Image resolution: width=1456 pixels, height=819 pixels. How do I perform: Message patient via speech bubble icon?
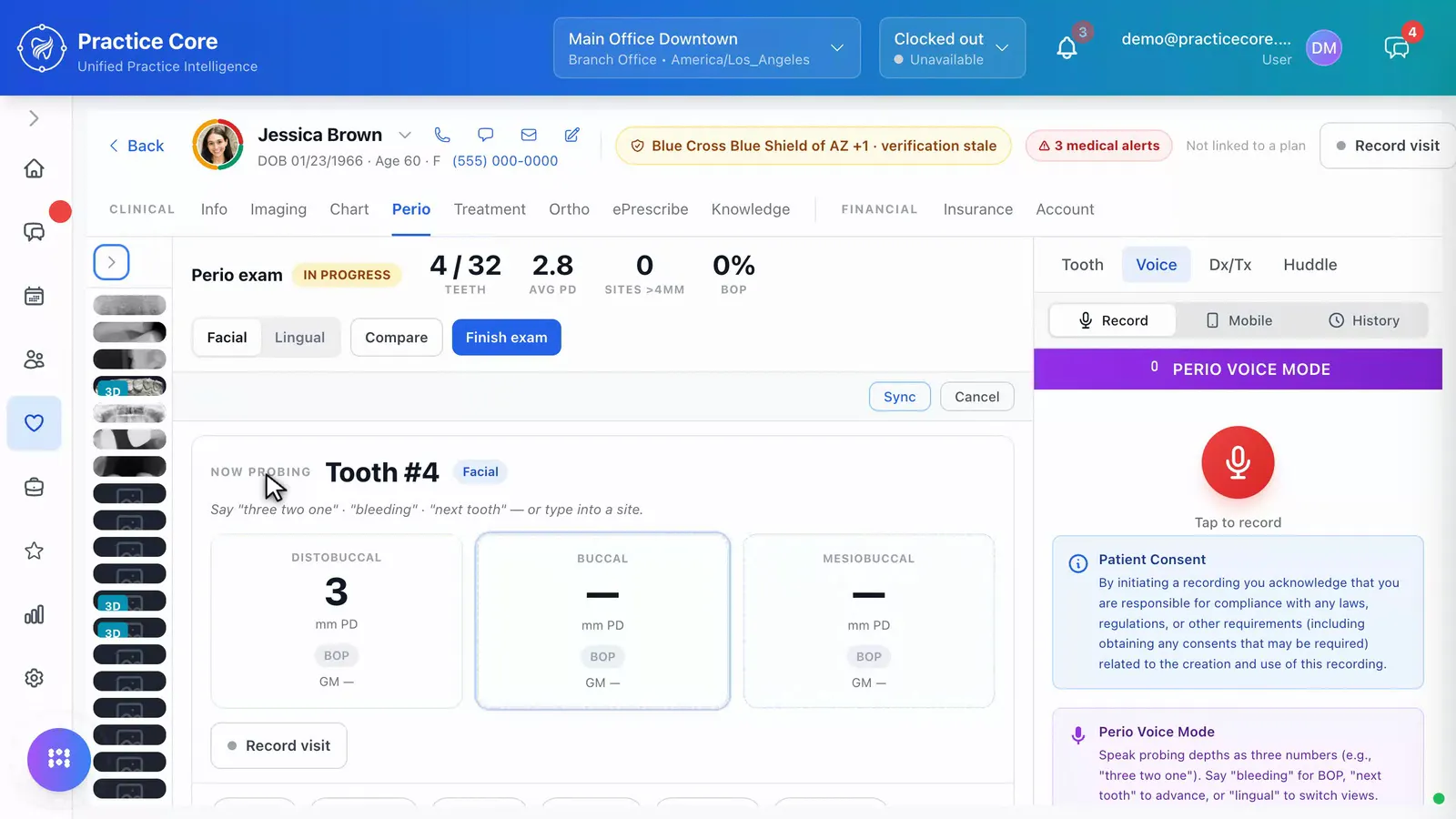pos(486,135)
